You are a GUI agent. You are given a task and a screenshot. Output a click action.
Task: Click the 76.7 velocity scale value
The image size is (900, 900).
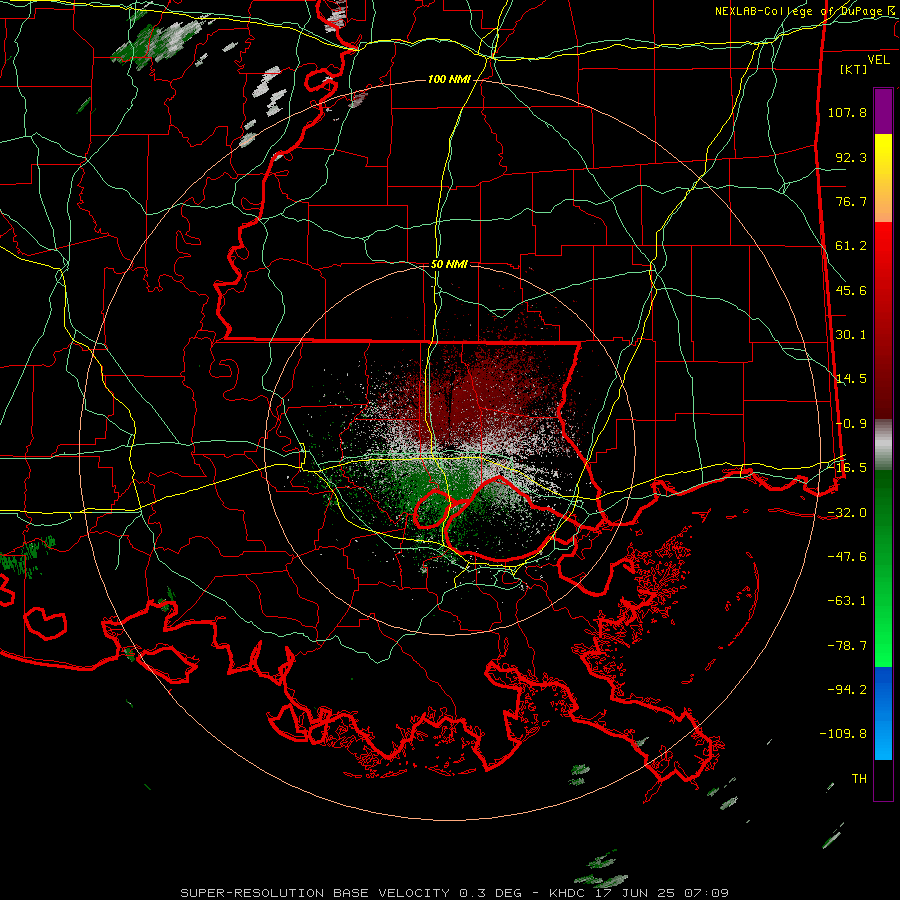point(851,201)
